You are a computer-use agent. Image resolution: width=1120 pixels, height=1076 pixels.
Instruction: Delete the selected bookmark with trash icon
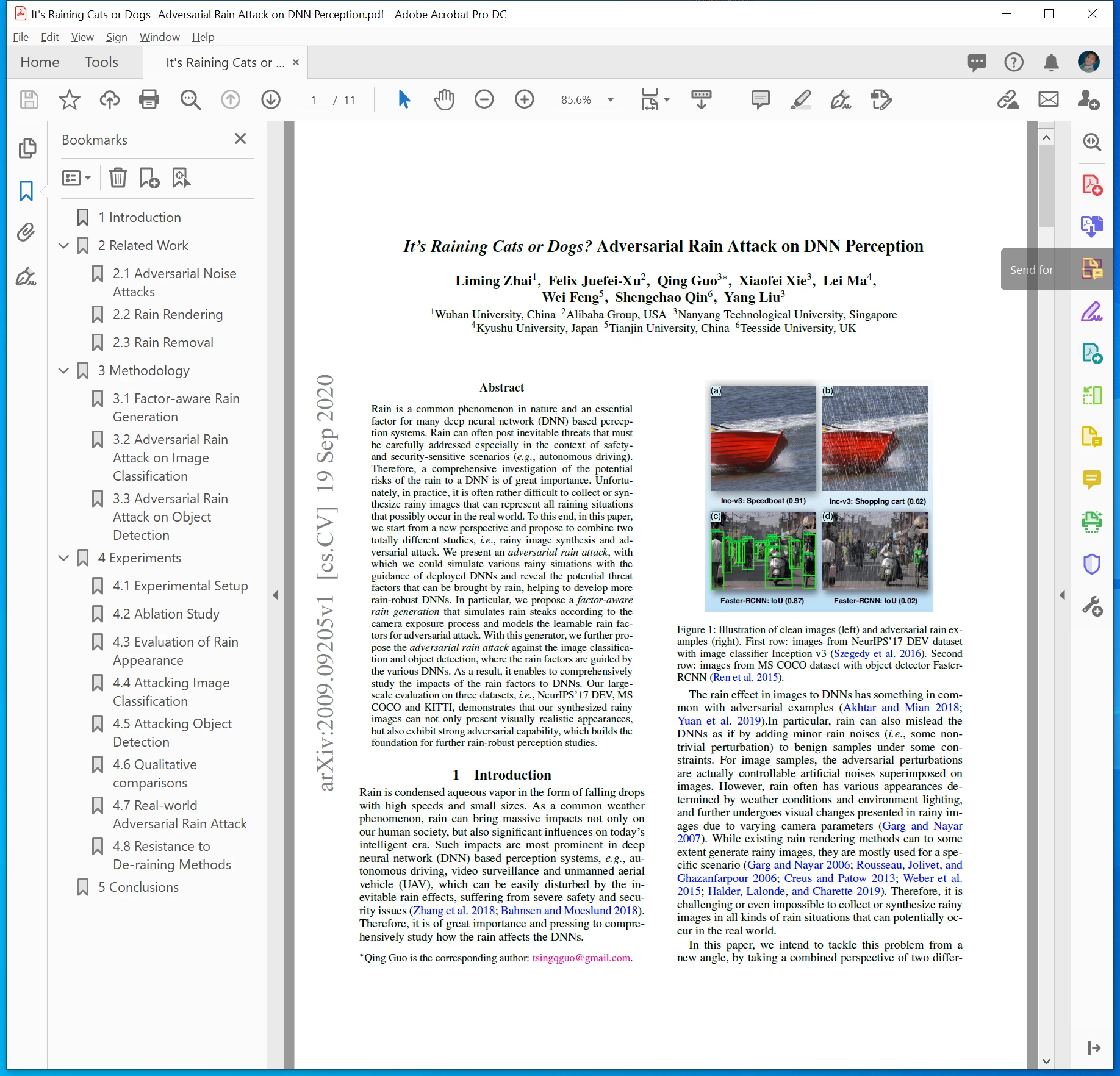118,178
